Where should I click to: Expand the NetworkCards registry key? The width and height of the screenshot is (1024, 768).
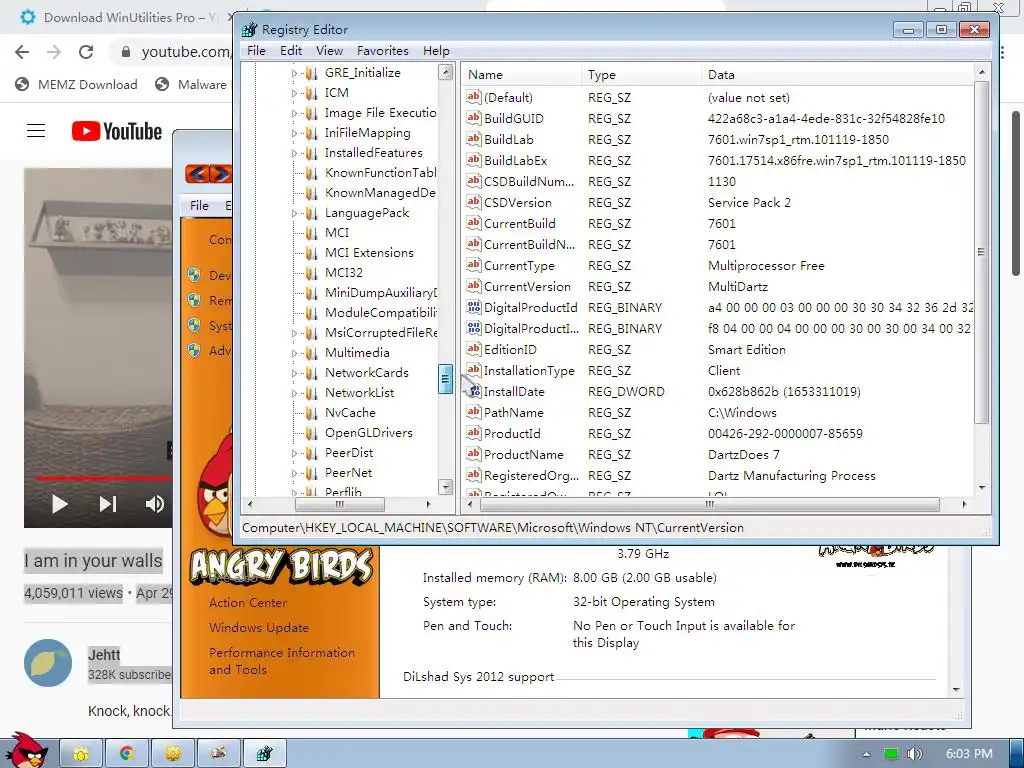tap(294, 373)
